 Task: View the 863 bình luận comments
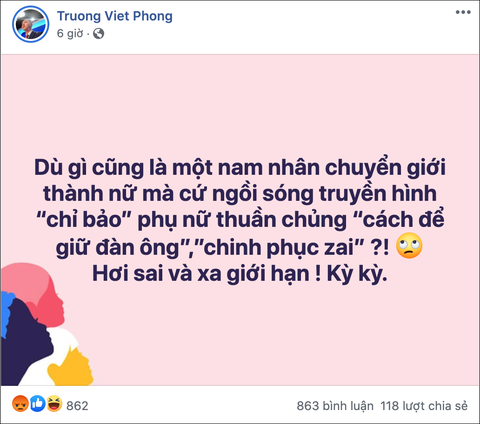tap(335, 406)
